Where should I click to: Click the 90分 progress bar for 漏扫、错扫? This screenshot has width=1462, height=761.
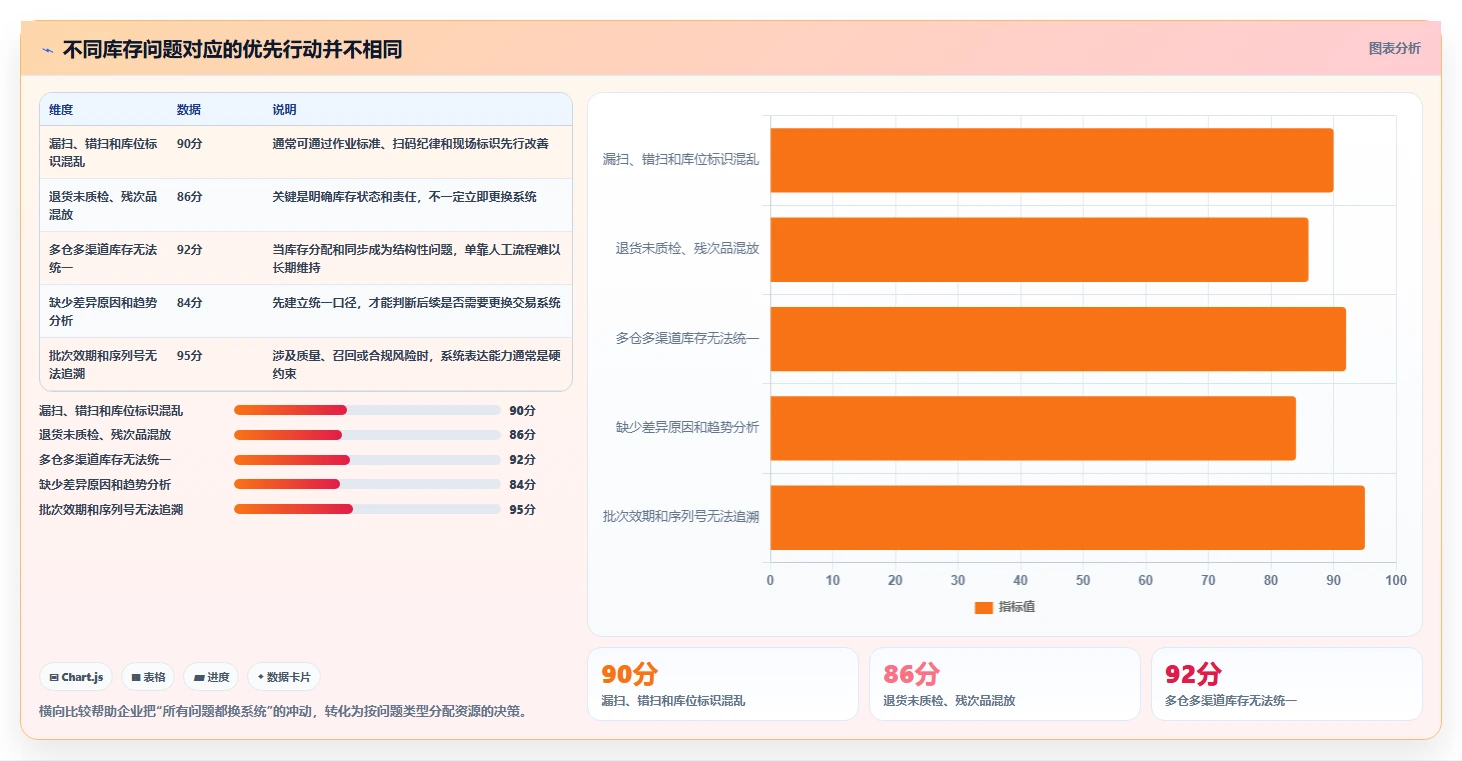(x=367, y=410)
